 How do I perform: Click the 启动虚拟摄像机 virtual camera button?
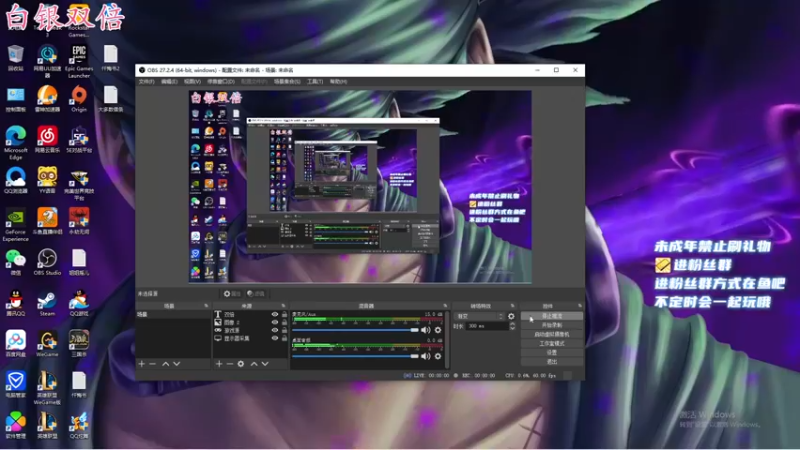552,335
